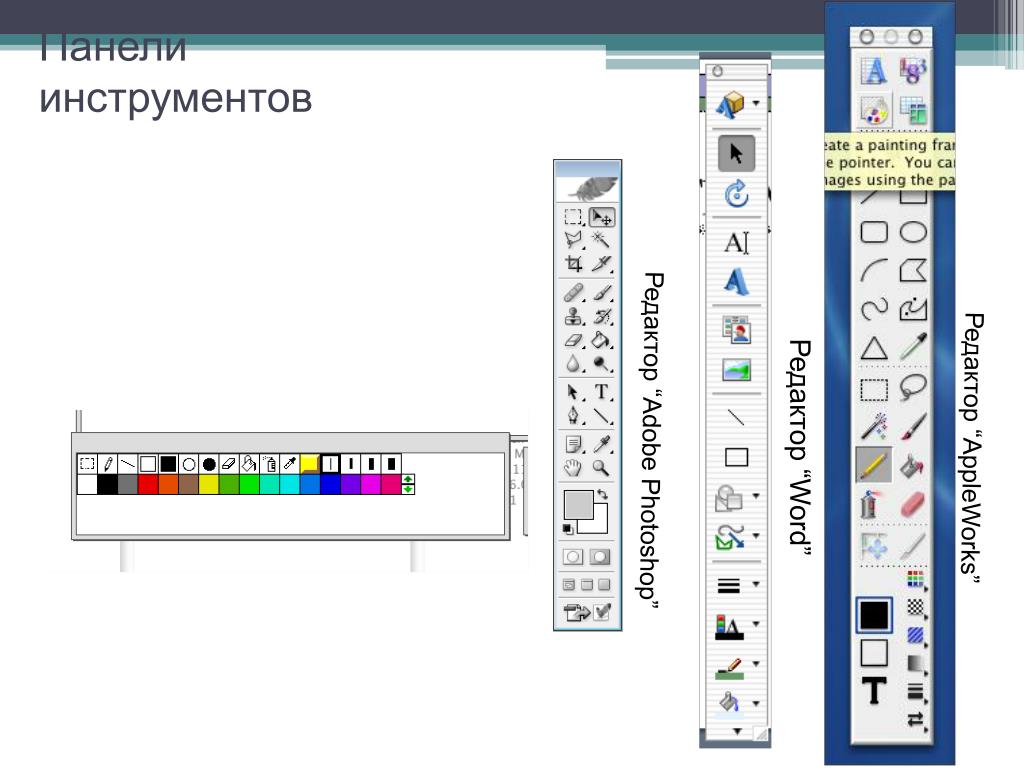
Task: Toggle quick mask mode in Photoshop toolbar
Action: (x=600, y=556)
